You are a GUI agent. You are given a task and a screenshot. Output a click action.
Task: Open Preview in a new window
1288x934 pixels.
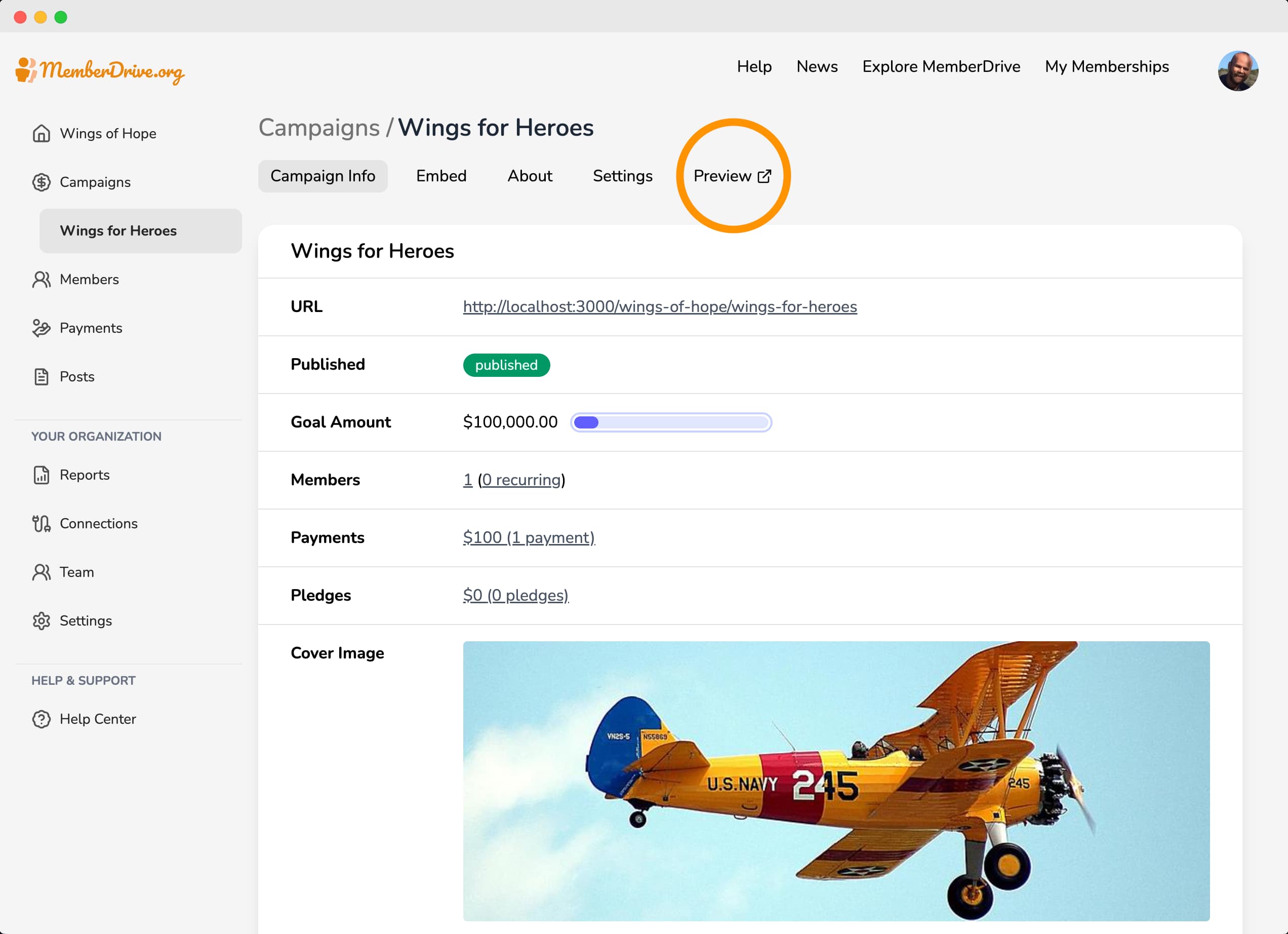pos(732,176)
